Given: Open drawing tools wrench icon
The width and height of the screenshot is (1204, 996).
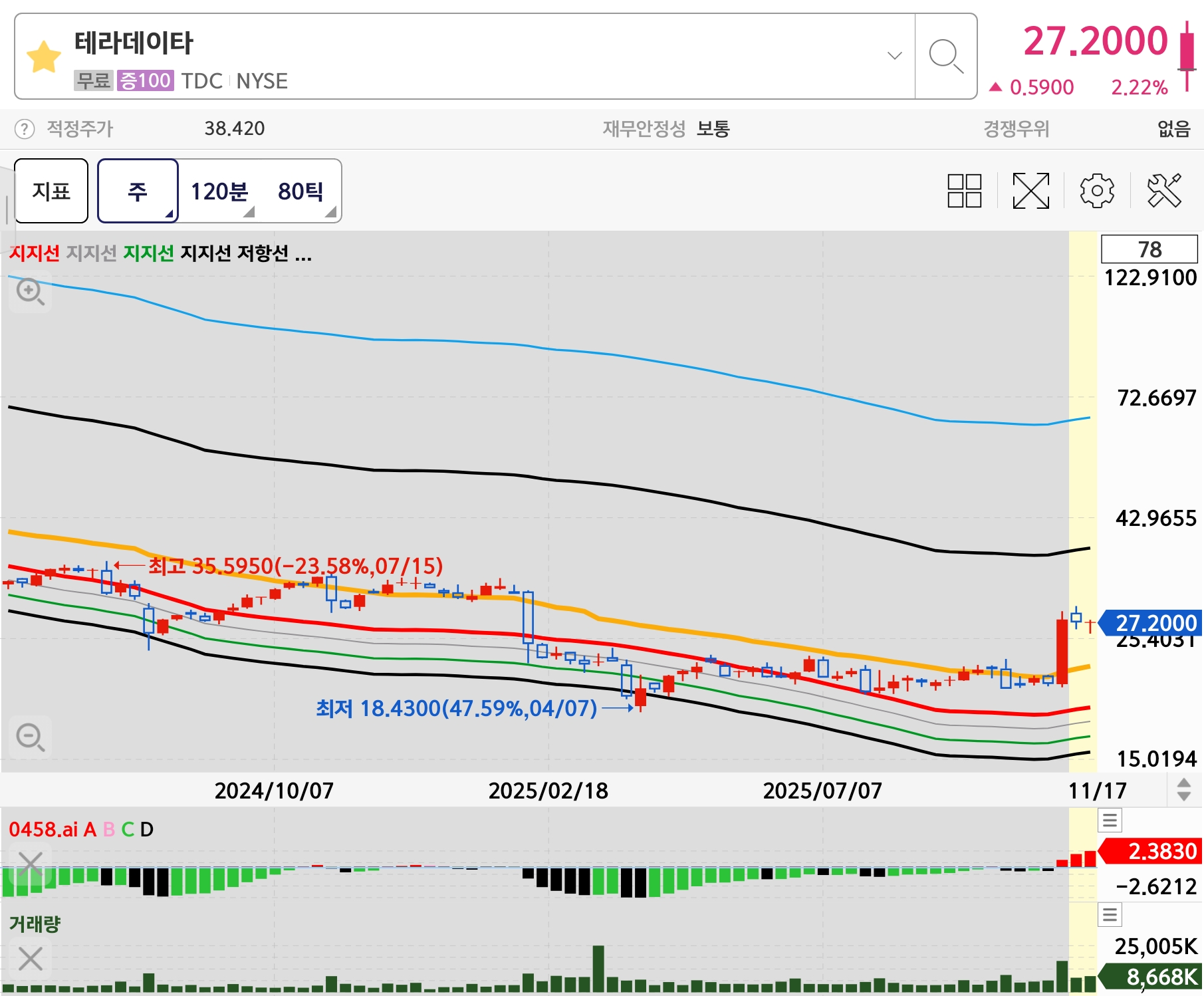Looking at the screenshot, I should point(1165,191).
